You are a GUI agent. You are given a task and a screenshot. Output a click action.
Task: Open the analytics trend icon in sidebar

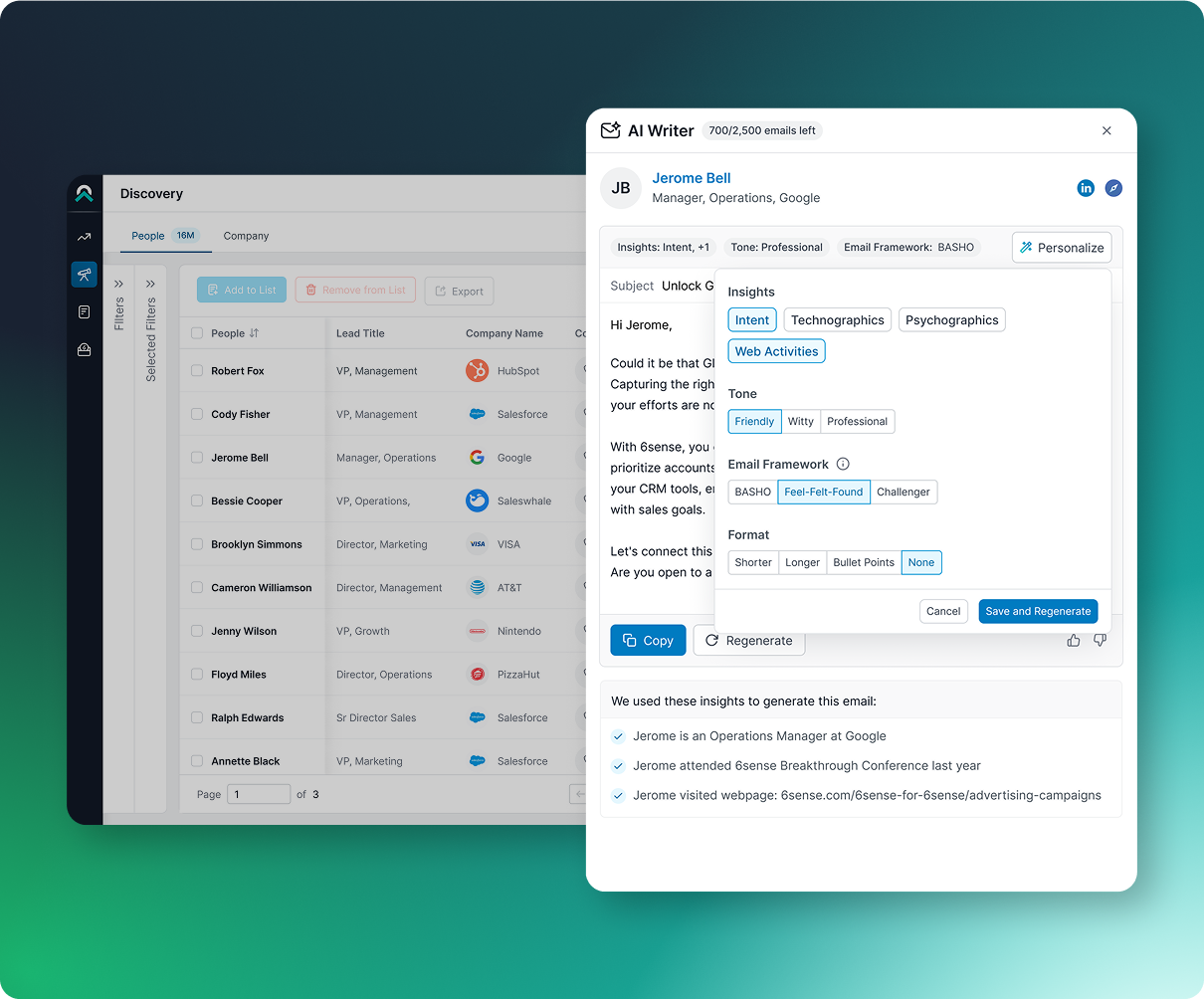click(x=84, y=237)
